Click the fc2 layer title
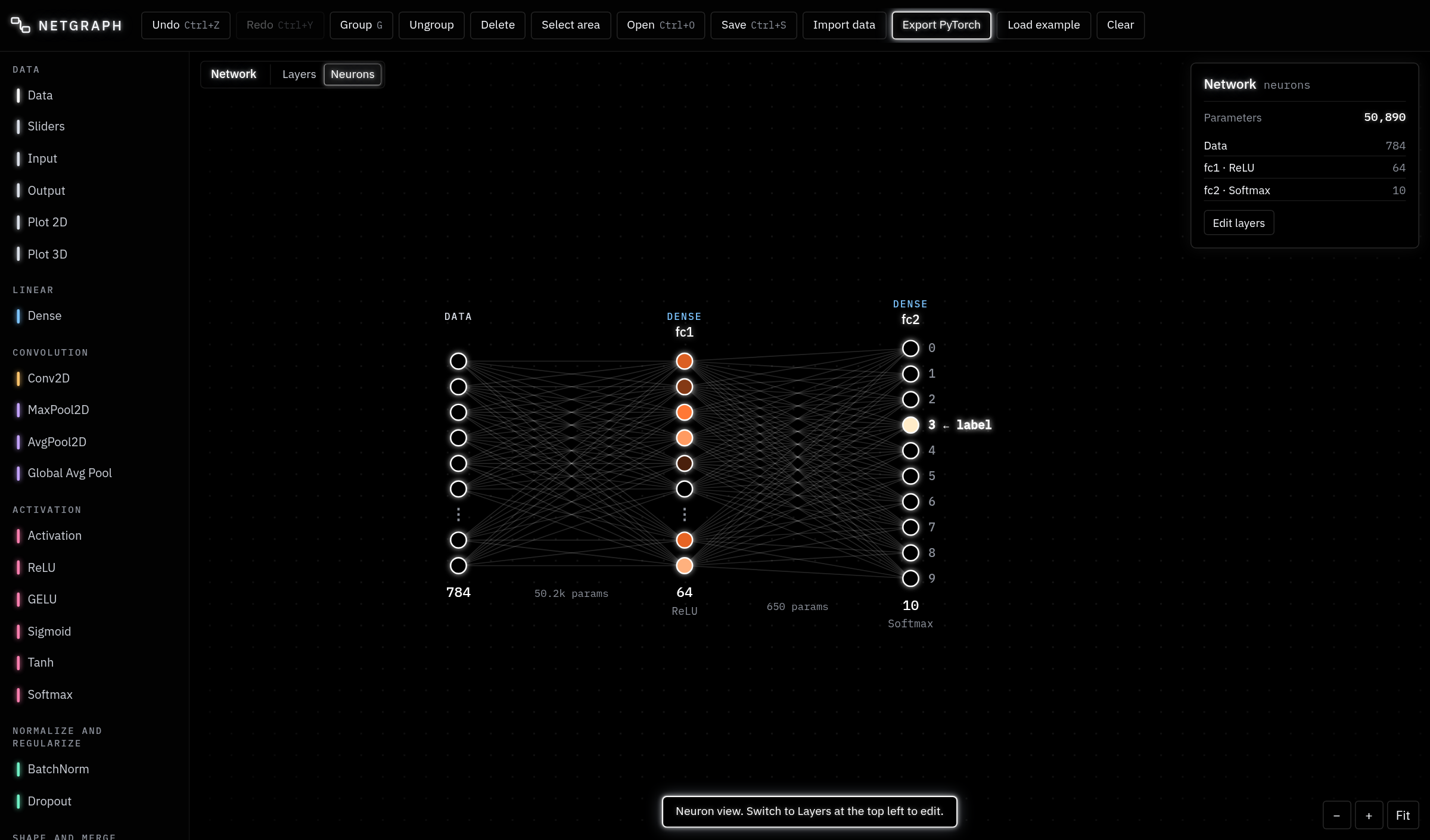The height and width of the screenshot is (840, 1430). click(x=910, y=319)
